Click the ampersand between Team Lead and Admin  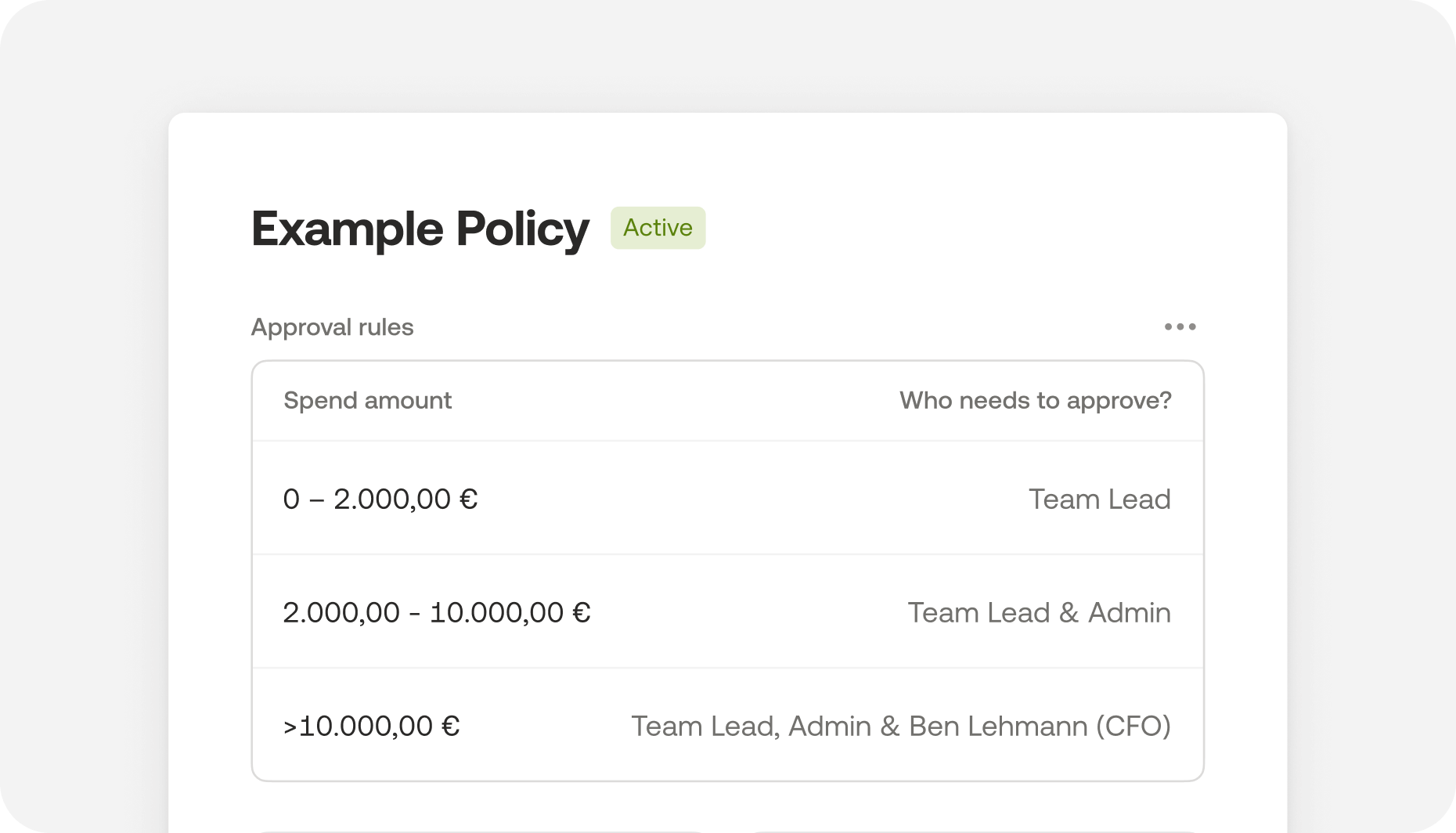click(x=1069, y=613)
